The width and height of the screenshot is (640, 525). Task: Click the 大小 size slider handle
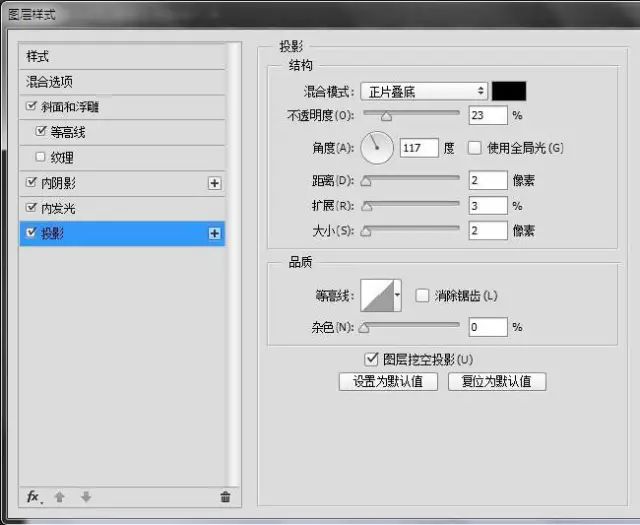pyautogui.click(x=366, y=232)
